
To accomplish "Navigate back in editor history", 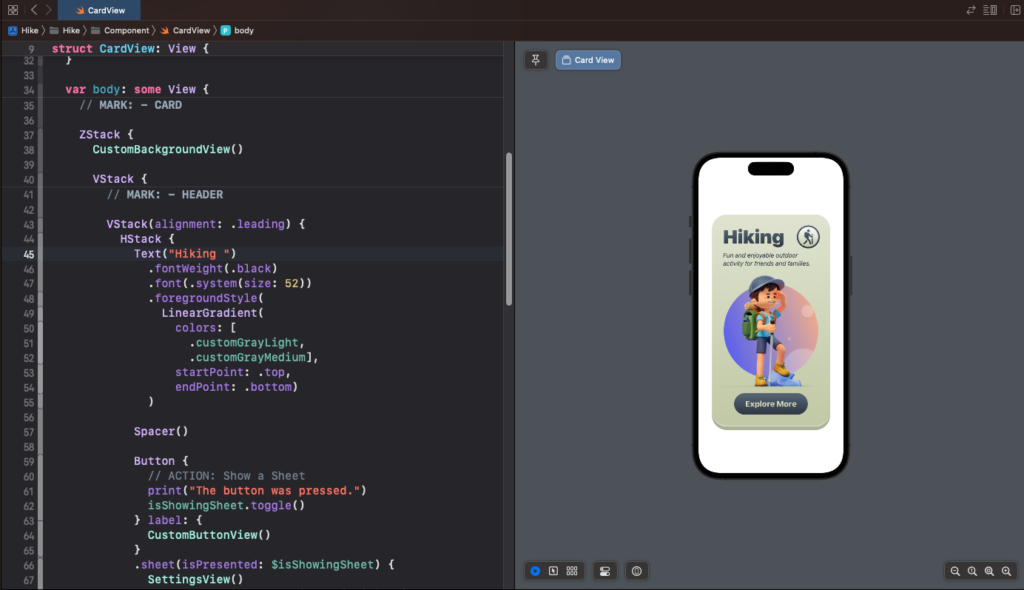I will tap(33, 9).
